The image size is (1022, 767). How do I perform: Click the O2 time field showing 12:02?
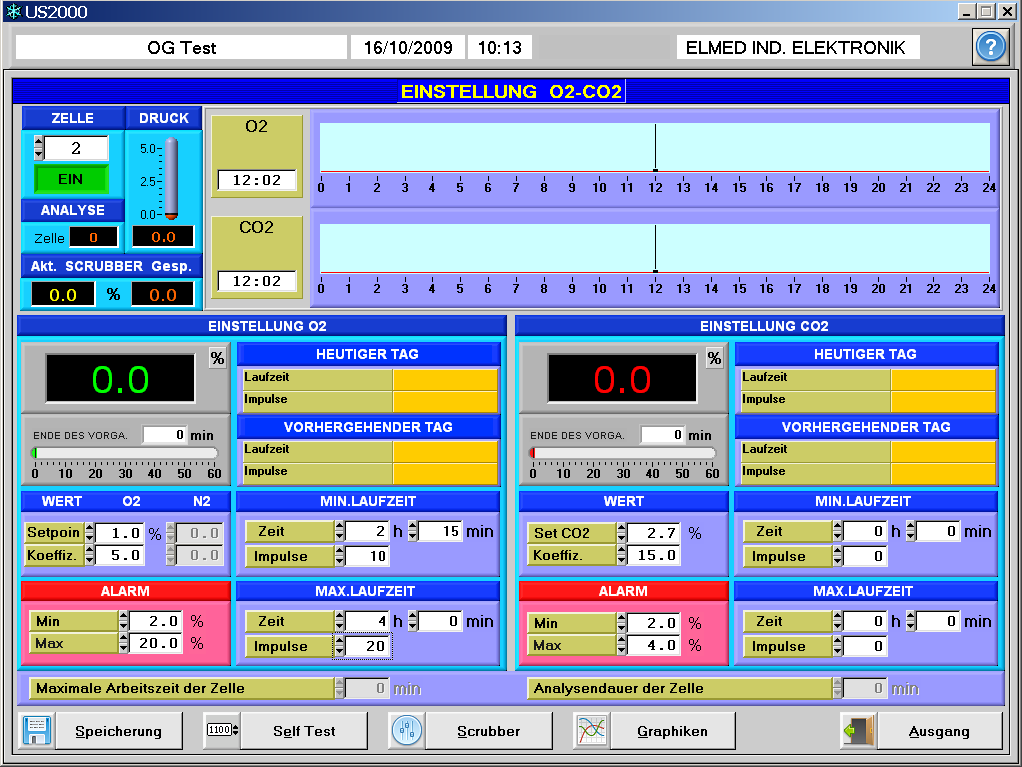click(257, 181)
